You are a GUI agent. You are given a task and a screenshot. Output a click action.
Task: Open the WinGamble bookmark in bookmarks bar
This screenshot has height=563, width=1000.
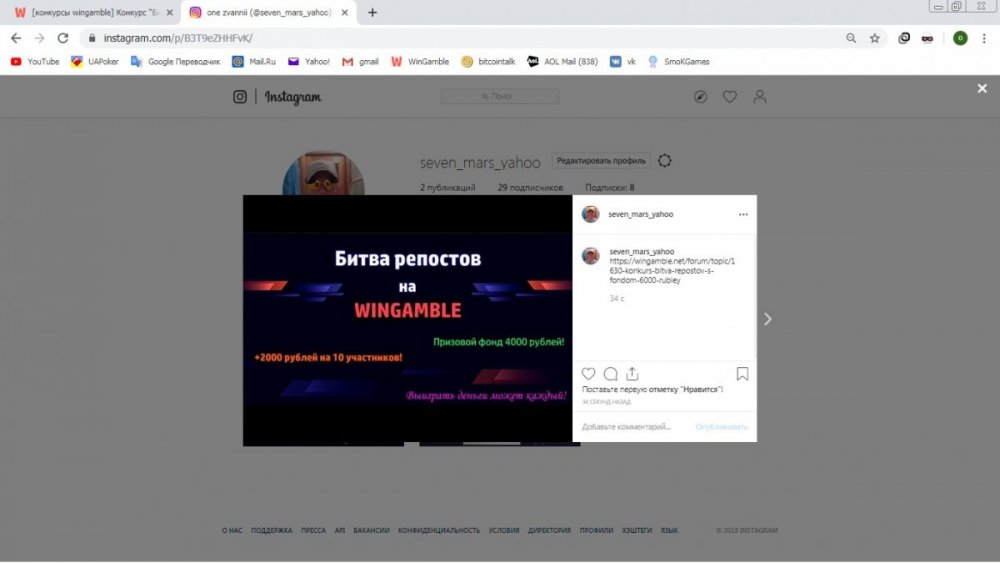pos(420,61)
